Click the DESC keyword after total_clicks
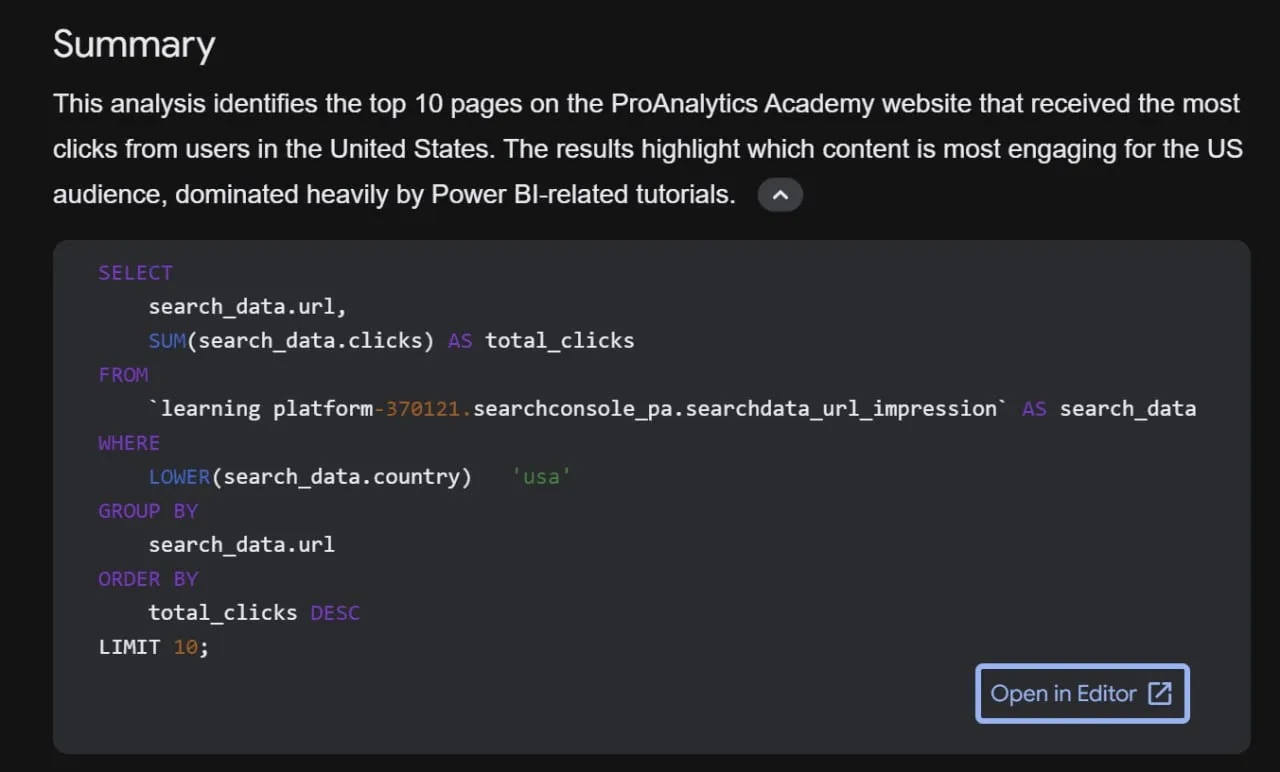This screenshot has height=772, width=1280. coord(335,613)
